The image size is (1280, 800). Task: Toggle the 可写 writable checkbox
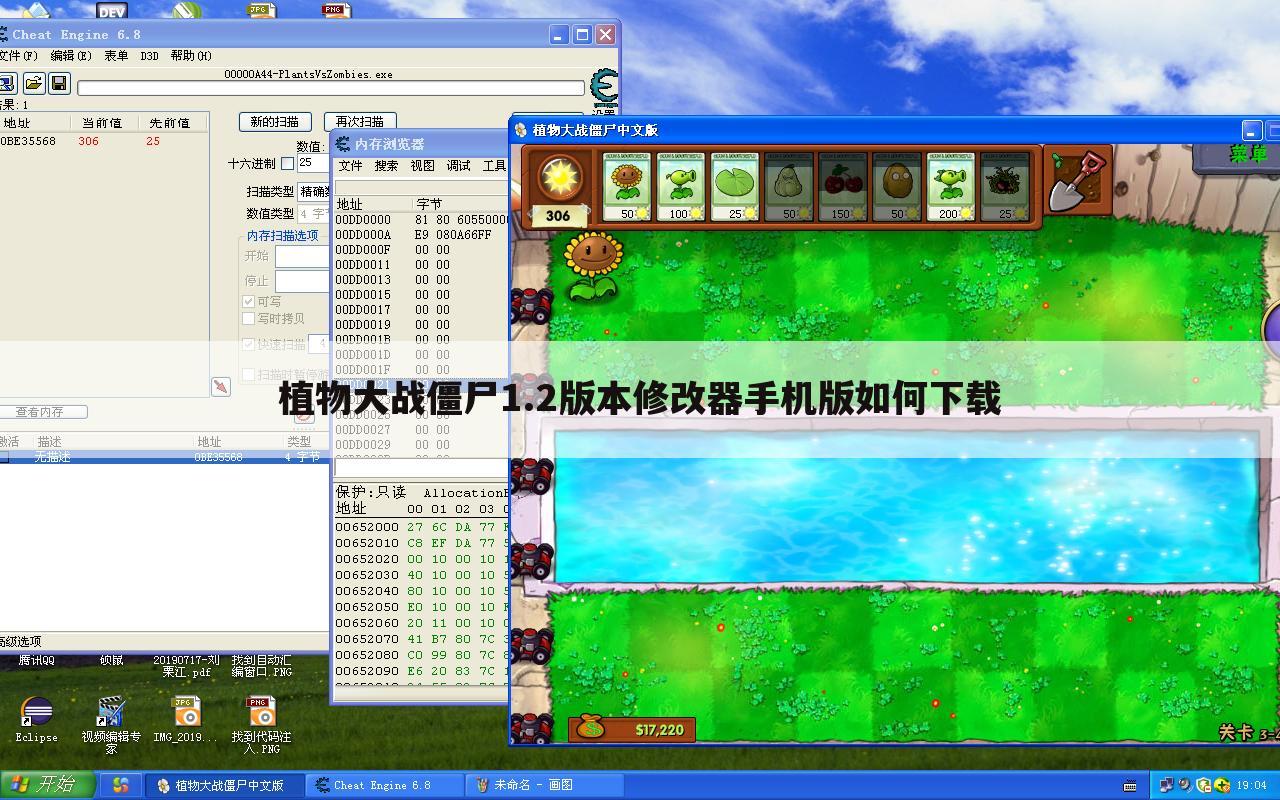coord(249,301)
